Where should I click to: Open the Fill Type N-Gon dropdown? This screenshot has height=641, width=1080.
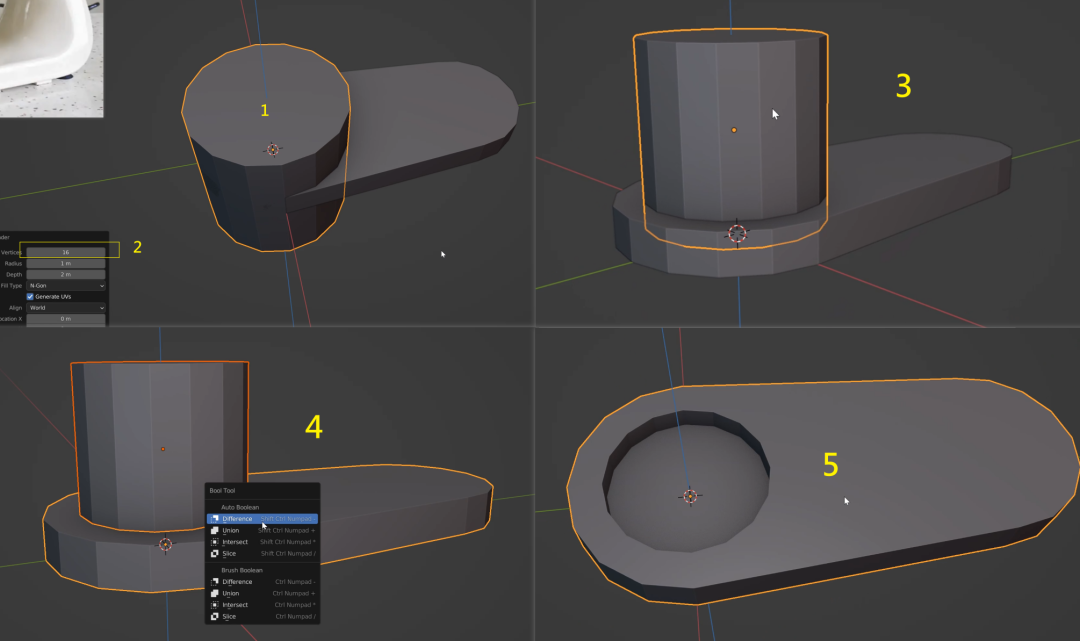pos(65,286)
